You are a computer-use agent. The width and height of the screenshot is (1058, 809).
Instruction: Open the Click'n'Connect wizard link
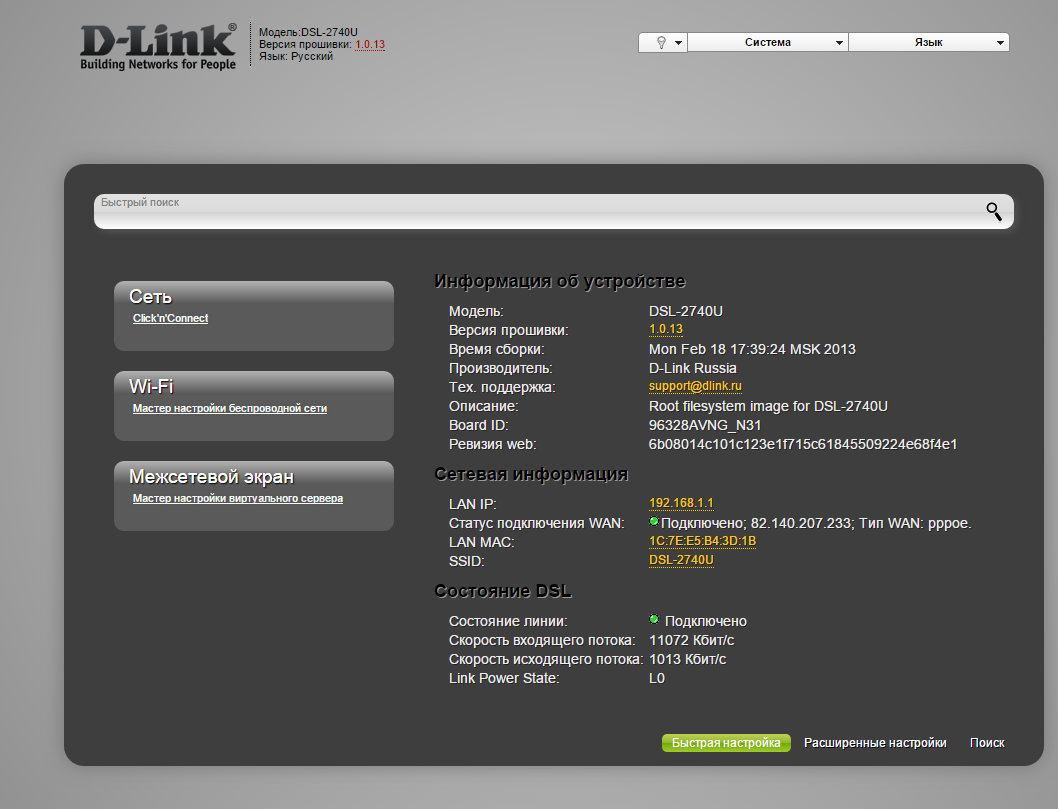point(170,318)
